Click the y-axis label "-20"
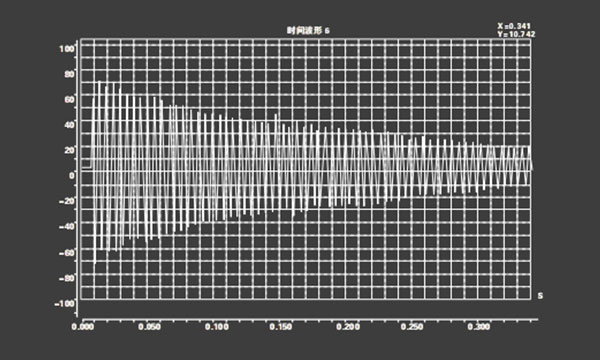 [67, 201]
